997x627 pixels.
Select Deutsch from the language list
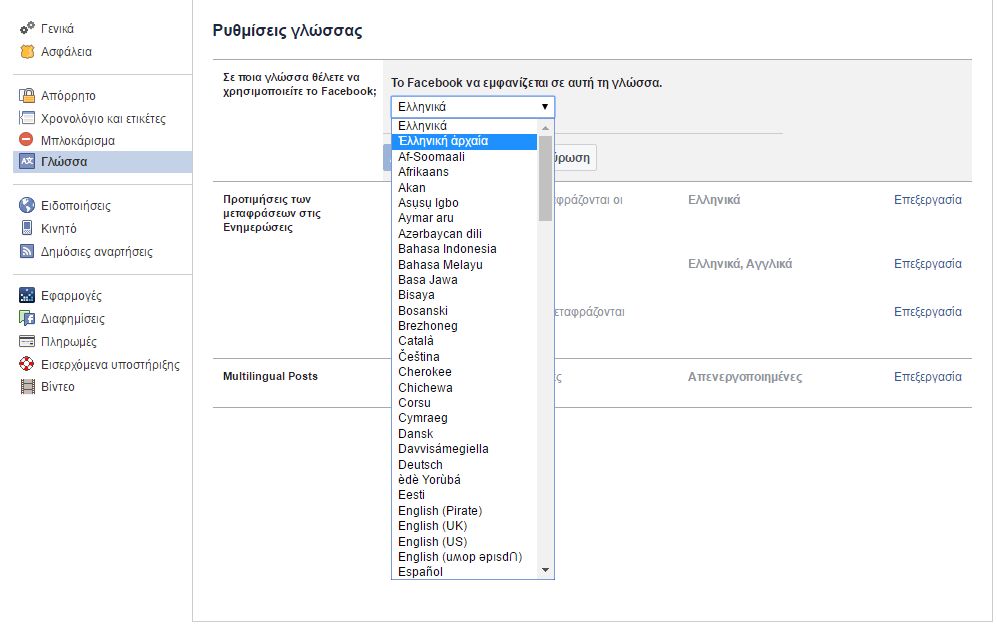click(420, 465)
